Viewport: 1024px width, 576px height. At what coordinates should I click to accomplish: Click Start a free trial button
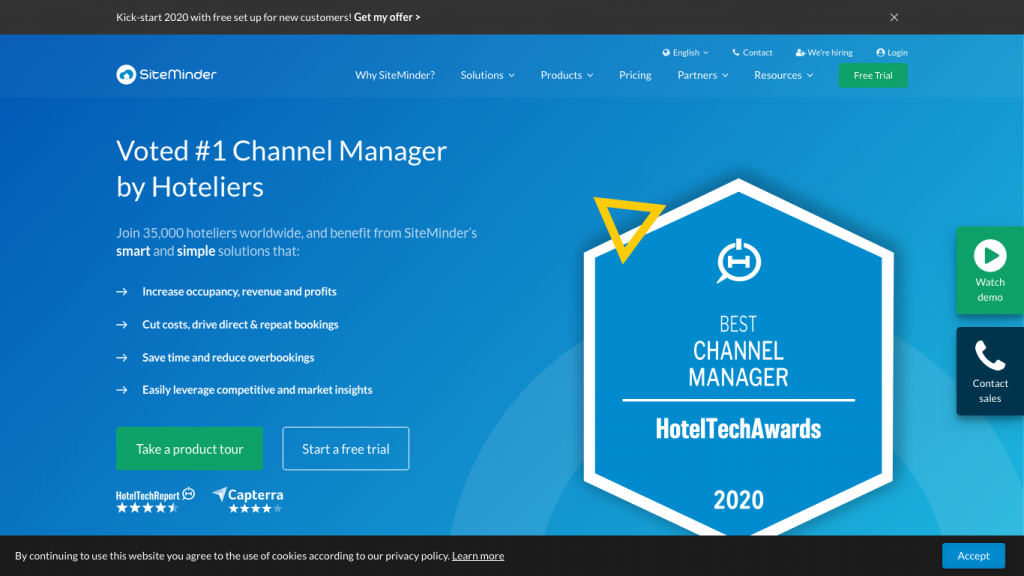[345, 449]
